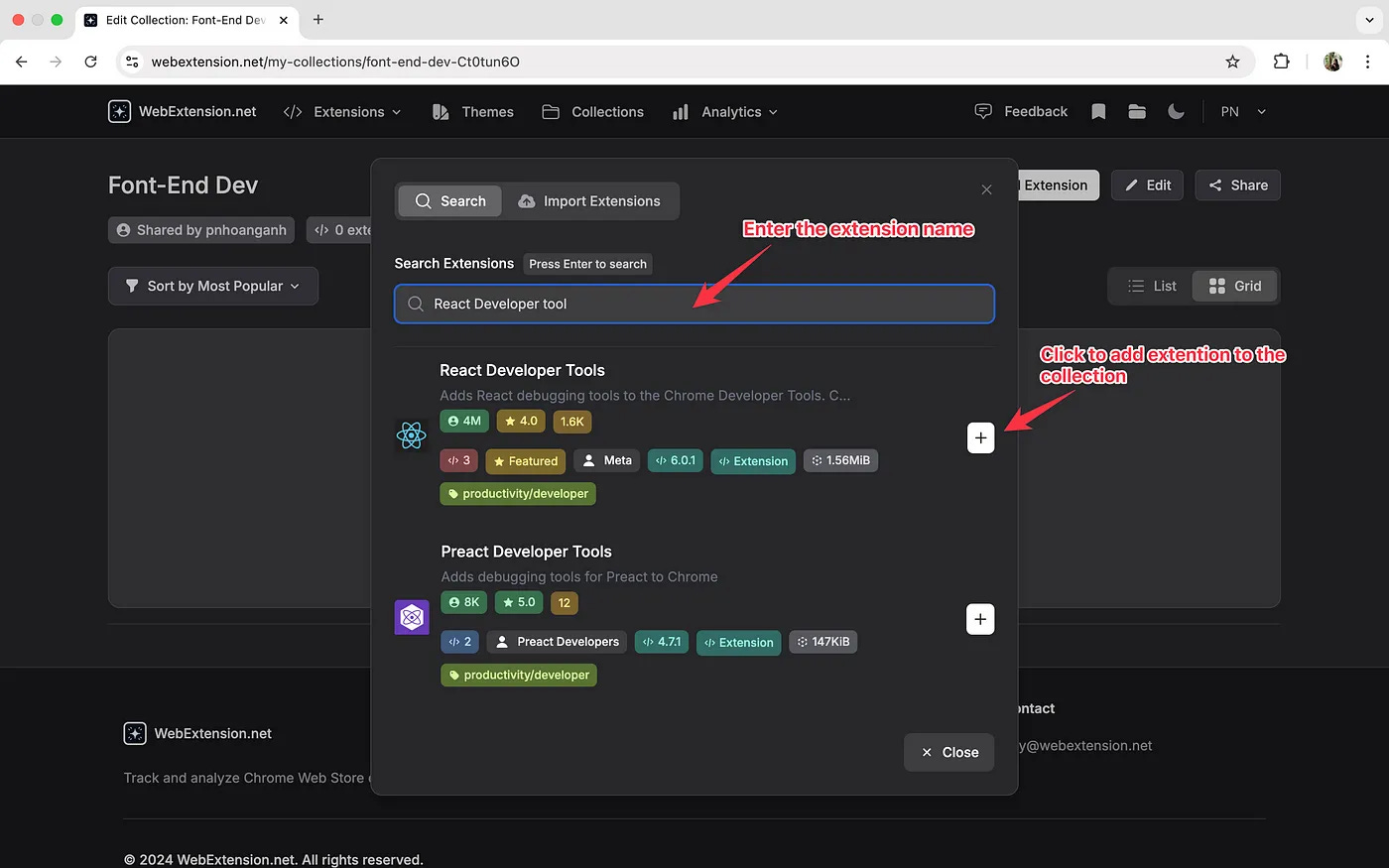Click the Edit button for the collection
The width and height of the screenshot is (1389, 868).
pos(1147,186)
